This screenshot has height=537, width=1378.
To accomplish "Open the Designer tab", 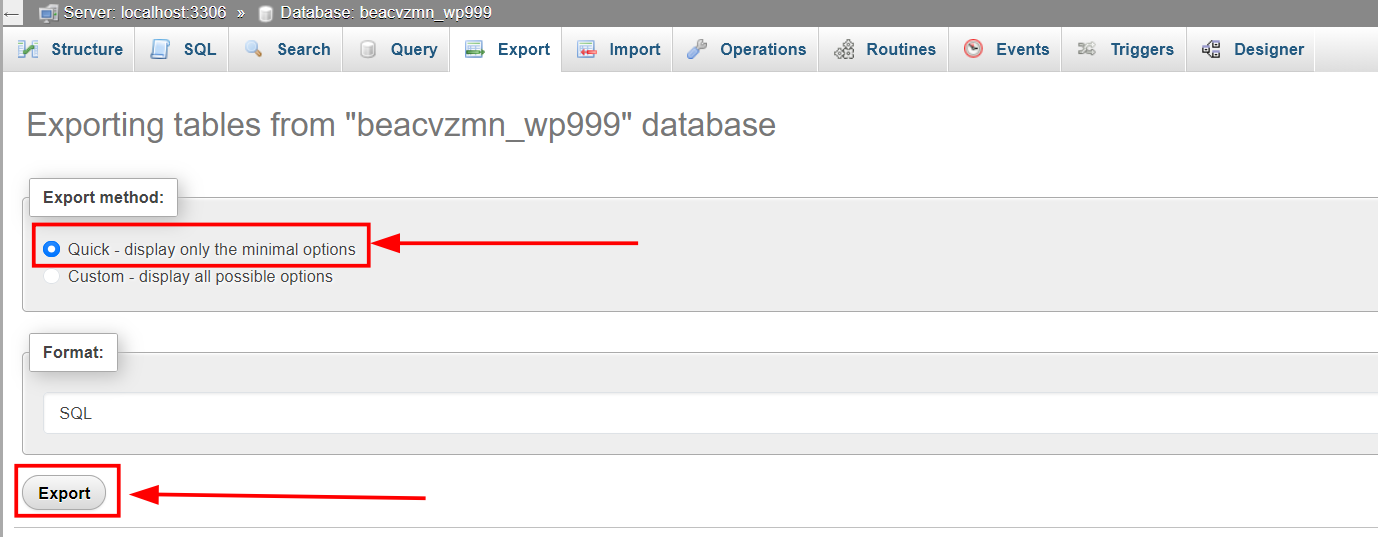I will (1251, 49).
